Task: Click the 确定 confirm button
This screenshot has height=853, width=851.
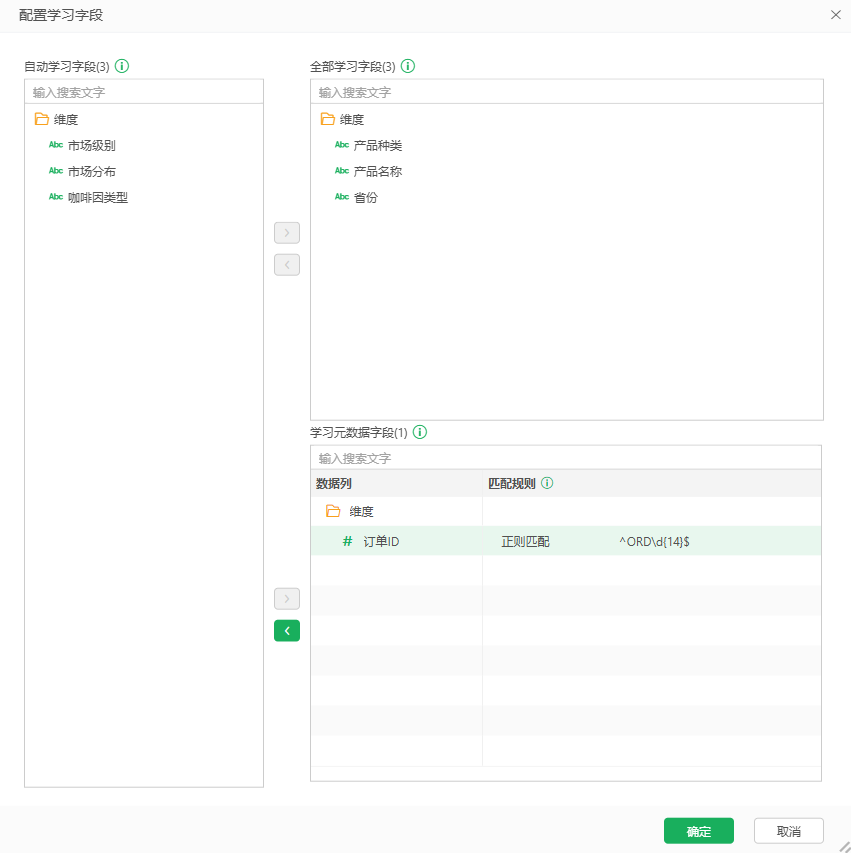Action: coord(698,831)
